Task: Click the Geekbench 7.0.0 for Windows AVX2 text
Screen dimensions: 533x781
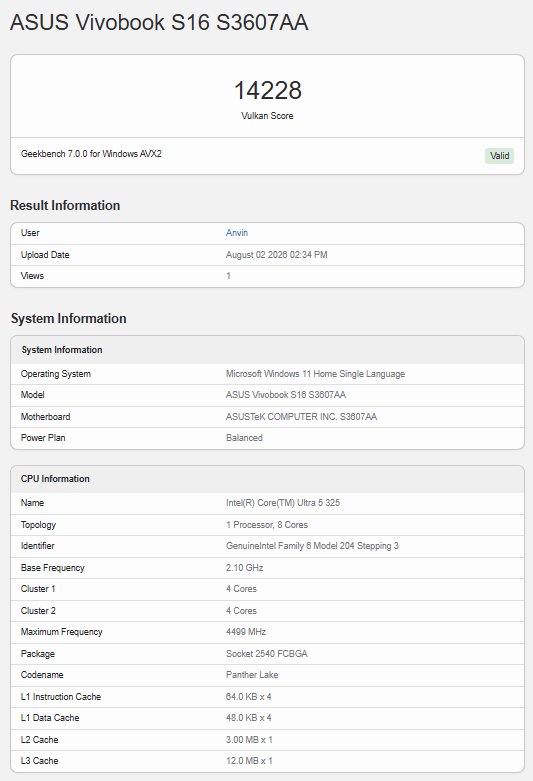Action: 91,153
